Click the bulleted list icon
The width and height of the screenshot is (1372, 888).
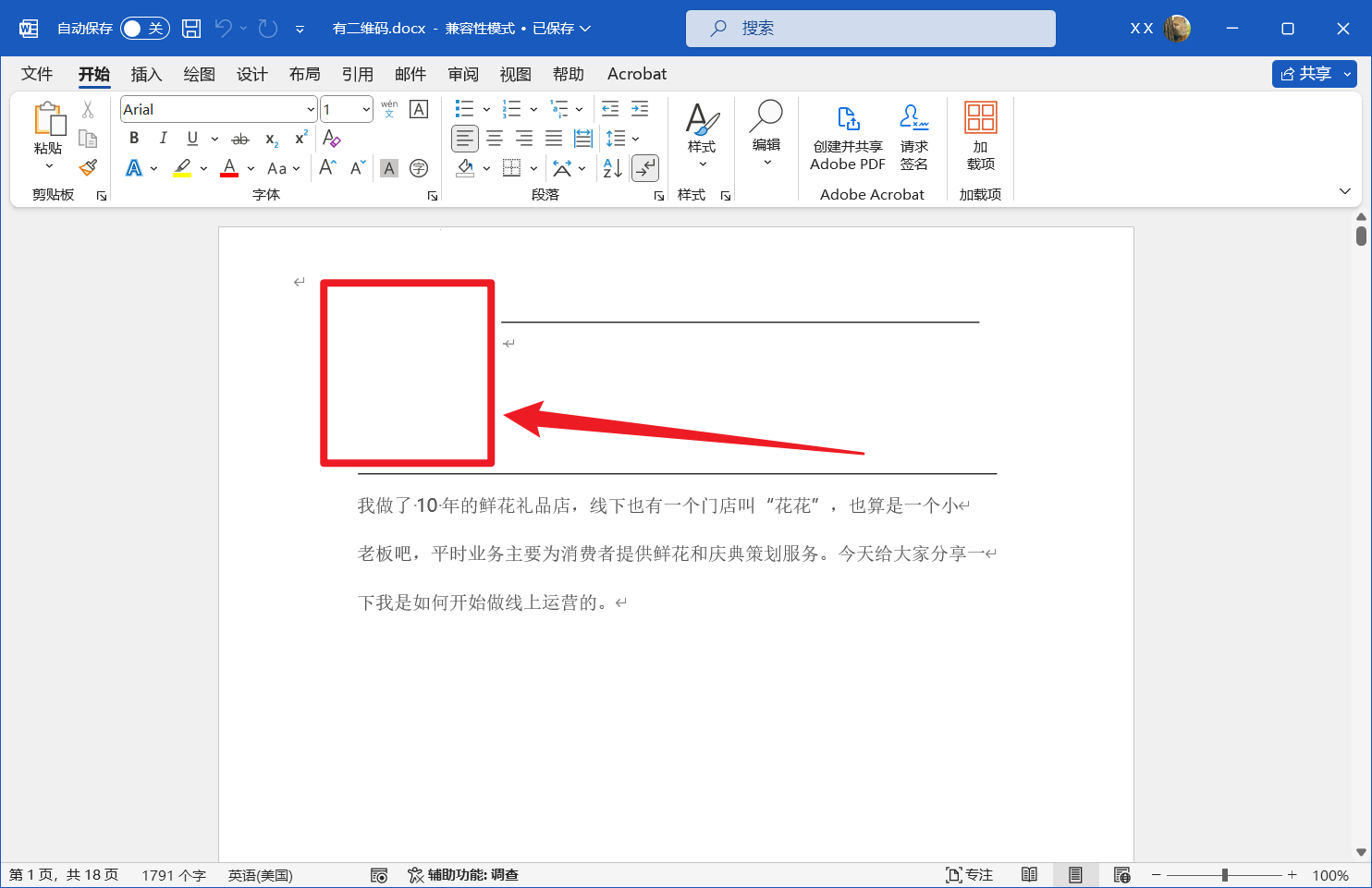click(x=464, y=109)
